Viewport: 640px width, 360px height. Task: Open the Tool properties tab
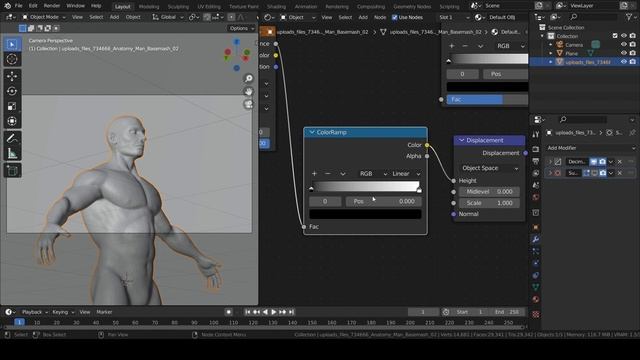[x=536, y=134]
